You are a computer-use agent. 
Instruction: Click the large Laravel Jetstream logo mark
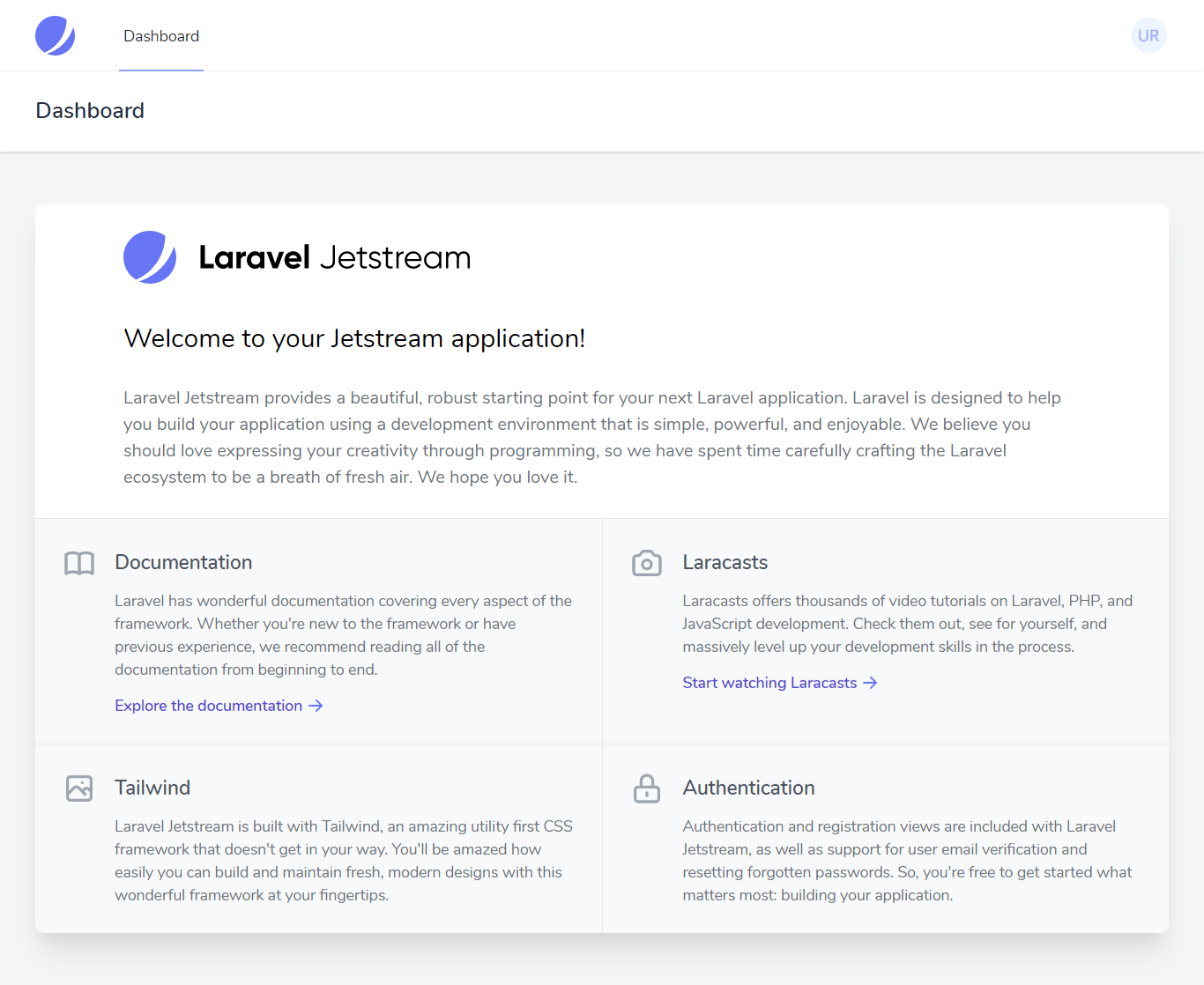coord(150,257)
